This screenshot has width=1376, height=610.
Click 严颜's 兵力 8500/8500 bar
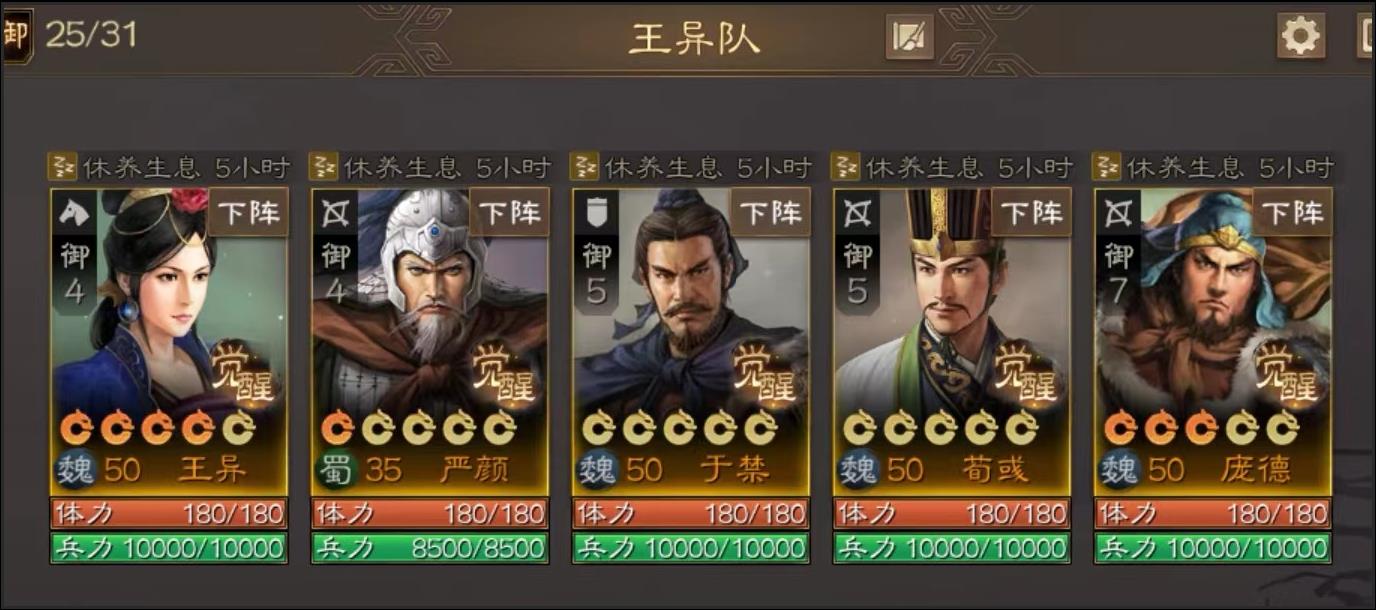430,548
